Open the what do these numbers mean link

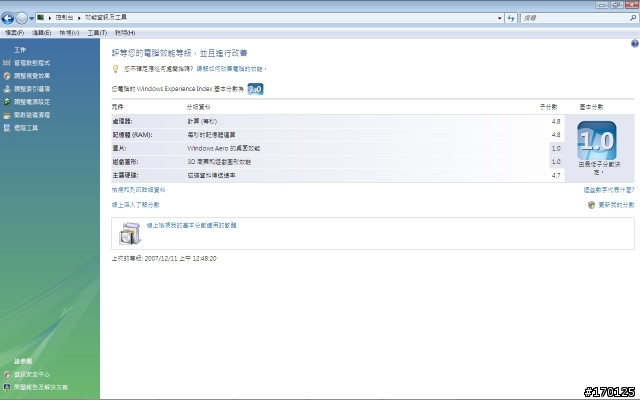point(609,190)
